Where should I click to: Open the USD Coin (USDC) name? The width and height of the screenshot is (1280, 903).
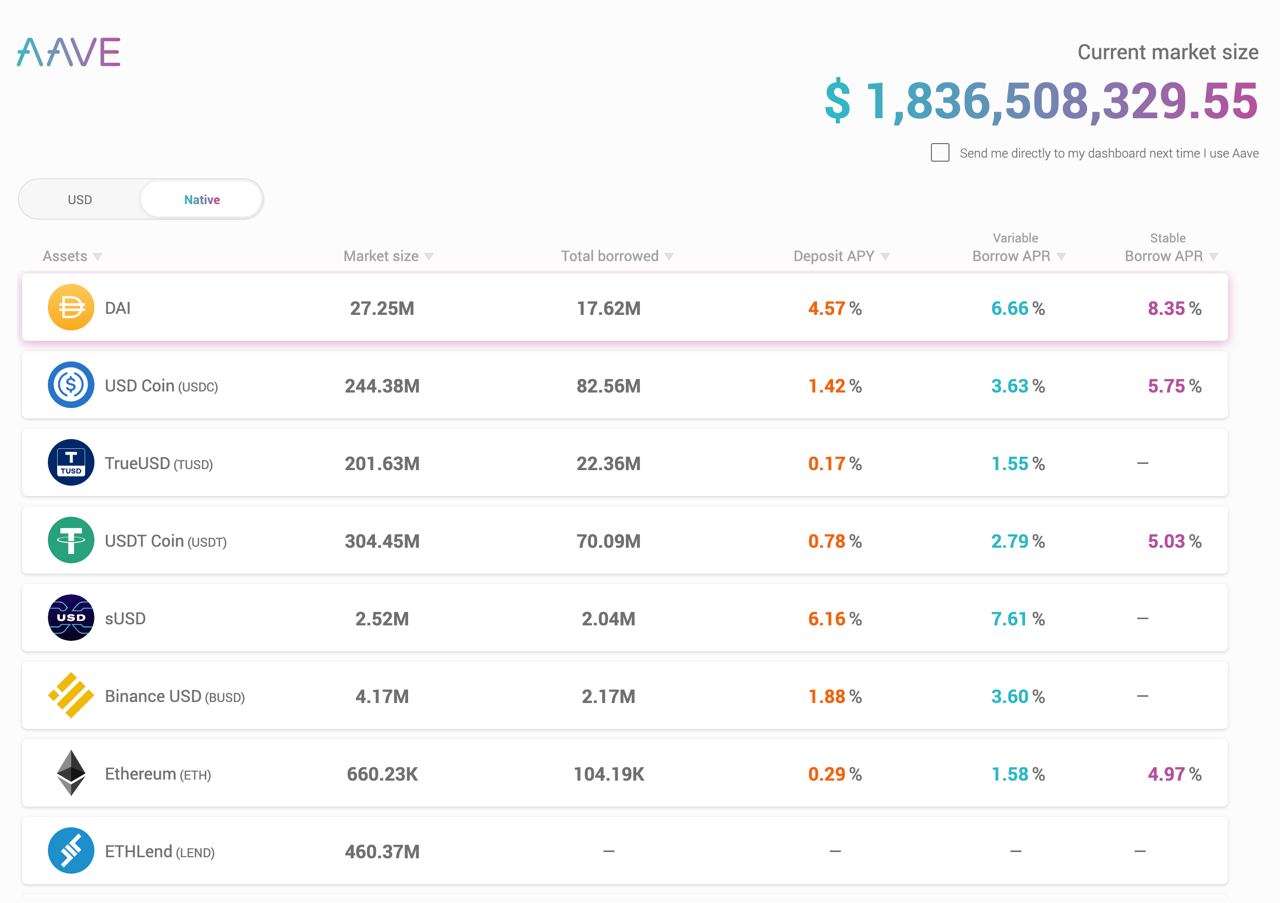[161, 386]
